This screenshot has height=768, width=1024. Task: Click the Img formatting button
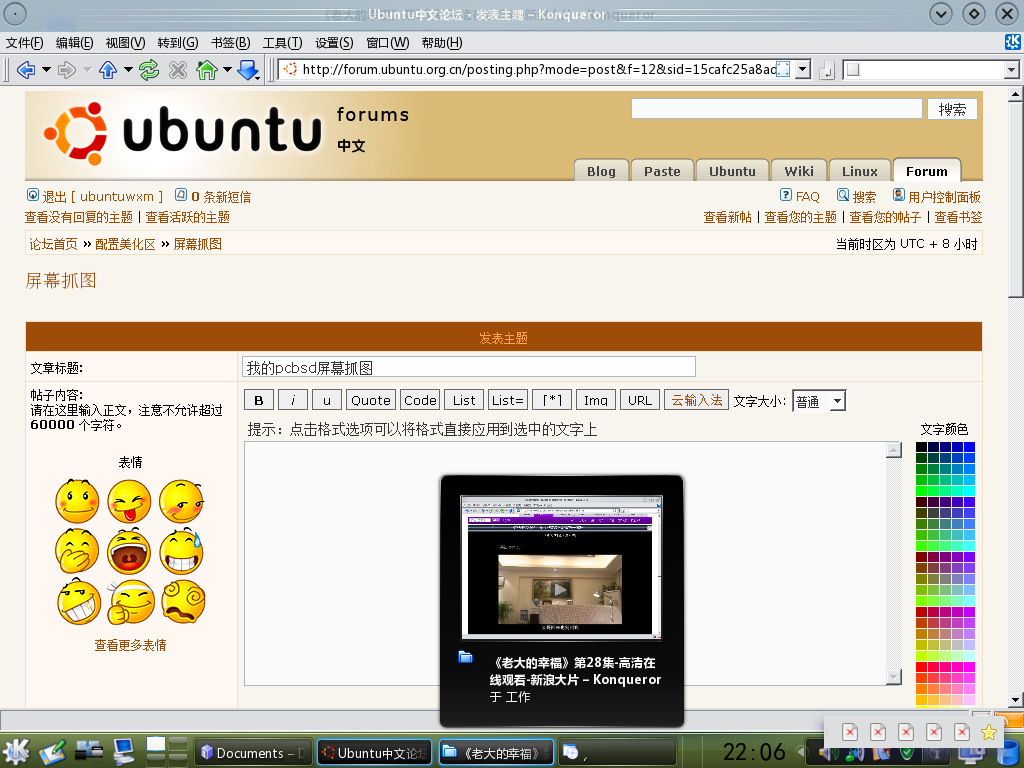(596, 400)
